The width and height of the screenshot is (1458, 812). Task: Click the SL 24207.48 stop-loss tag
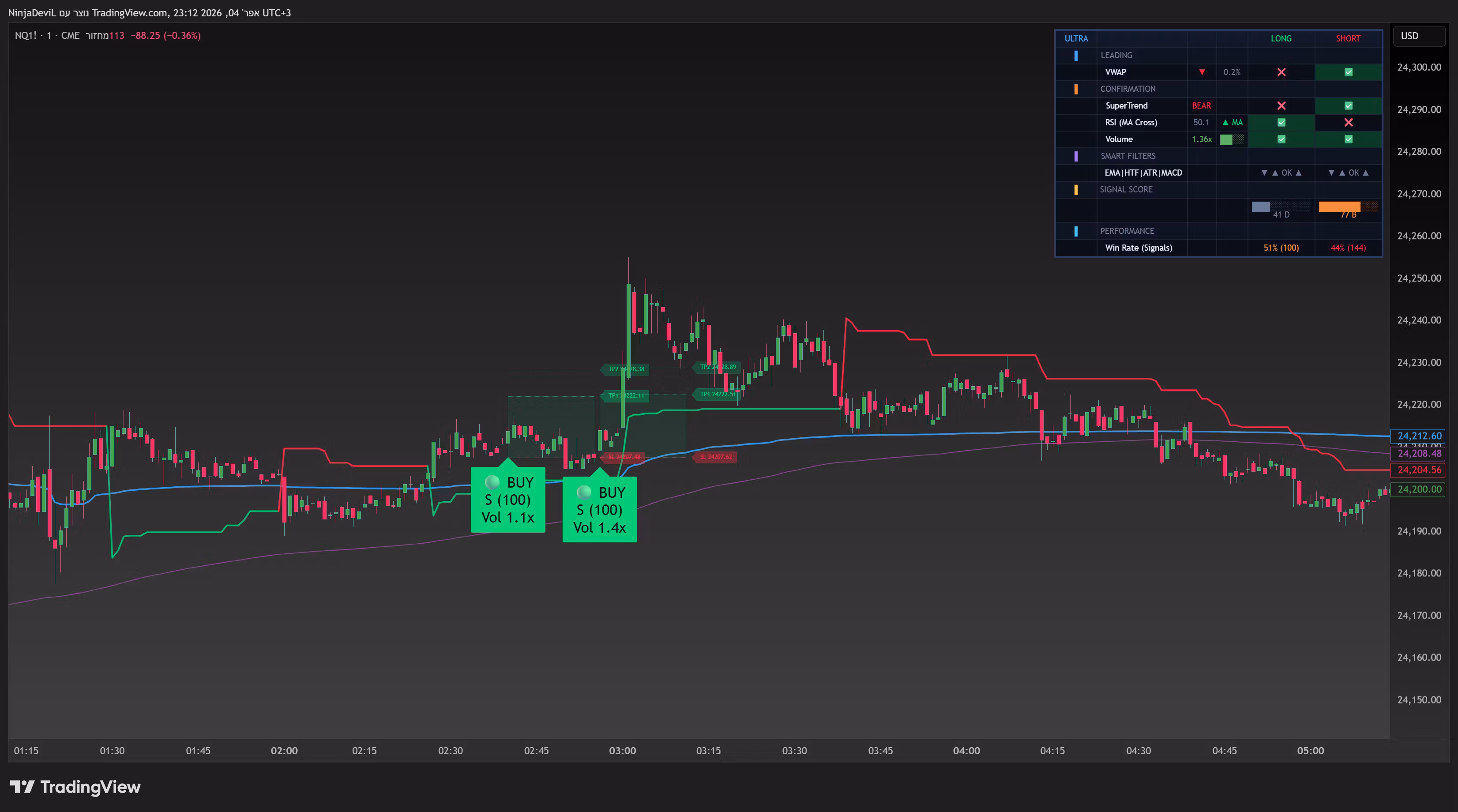point(624,457)
